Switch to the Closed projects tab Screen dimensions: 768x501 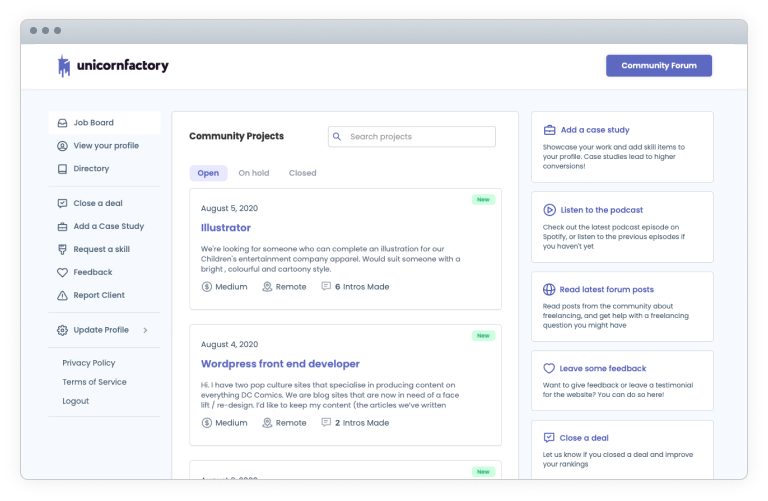(x=302, y=173)
